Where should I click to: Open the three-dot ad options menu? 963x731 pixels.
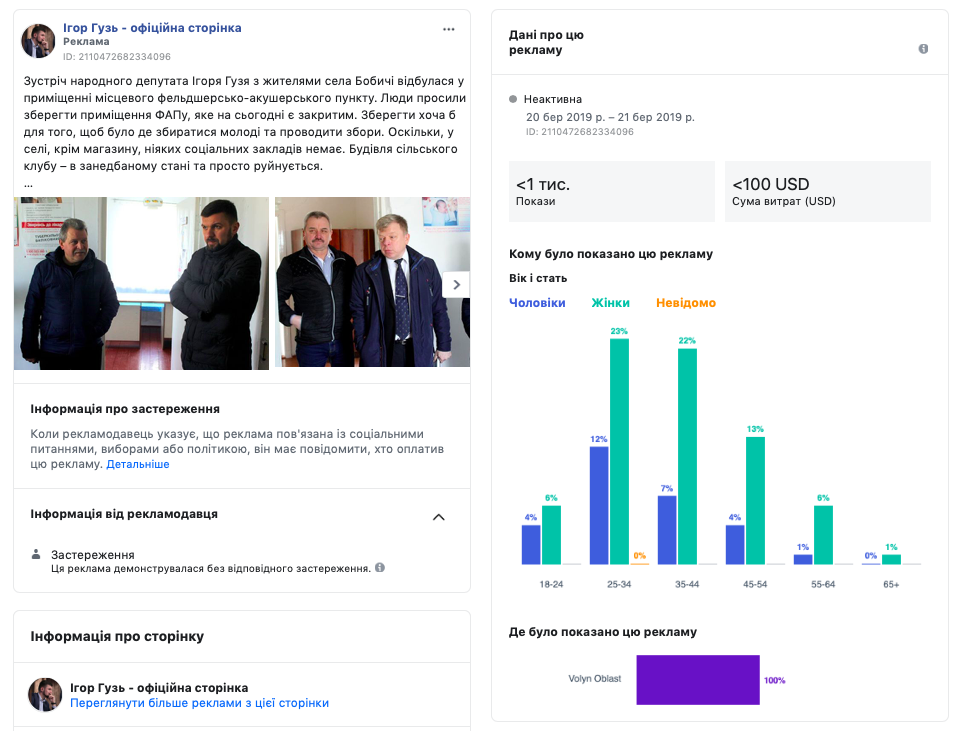449,30
